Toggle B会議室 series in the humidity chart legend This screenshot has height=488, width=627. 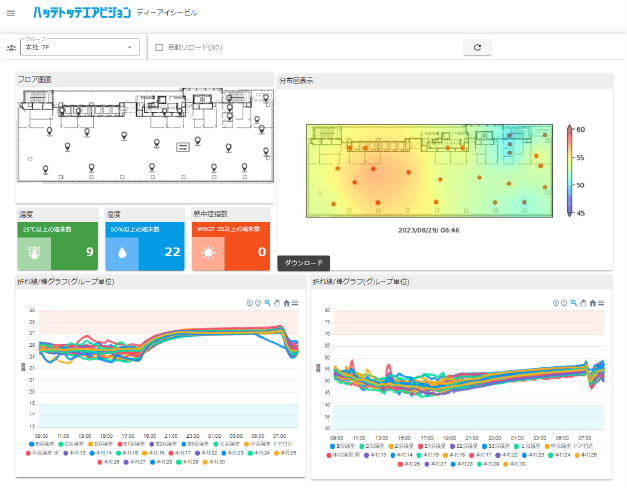[x=343, y=446]
